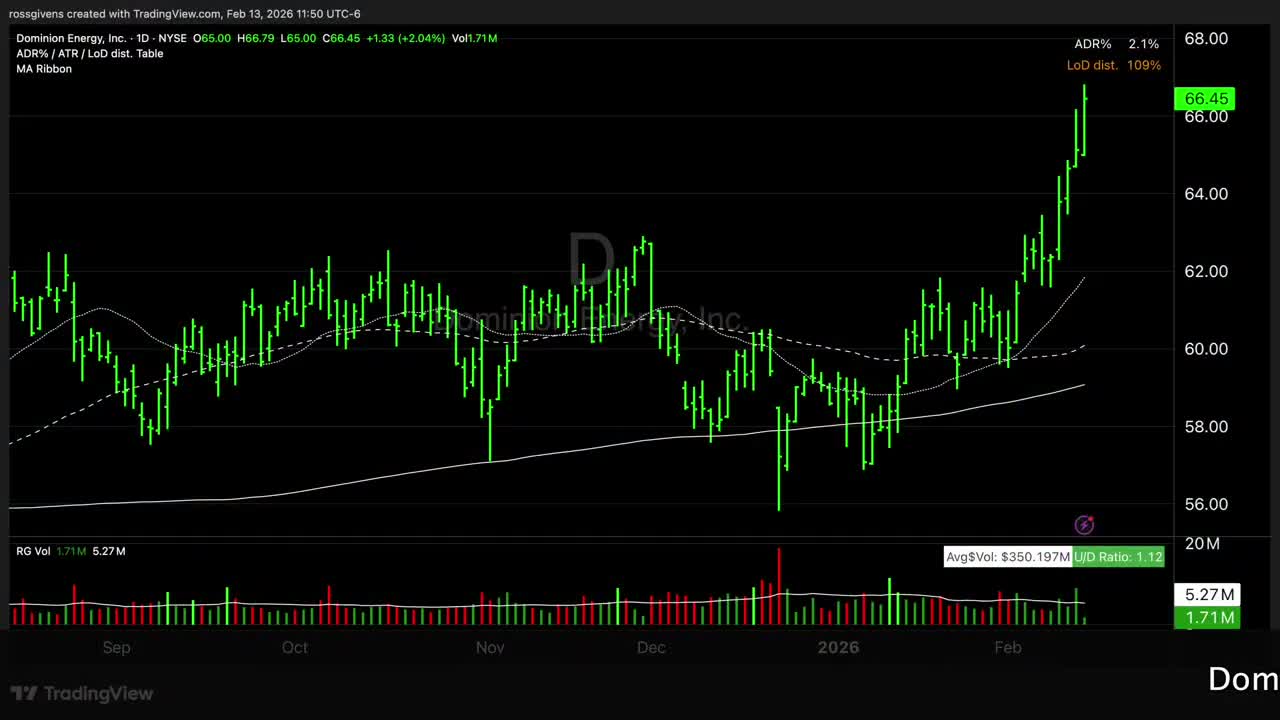Click the Avg$Vol $350.197M label
1280x720 pixels.
tap(1007, 557)
